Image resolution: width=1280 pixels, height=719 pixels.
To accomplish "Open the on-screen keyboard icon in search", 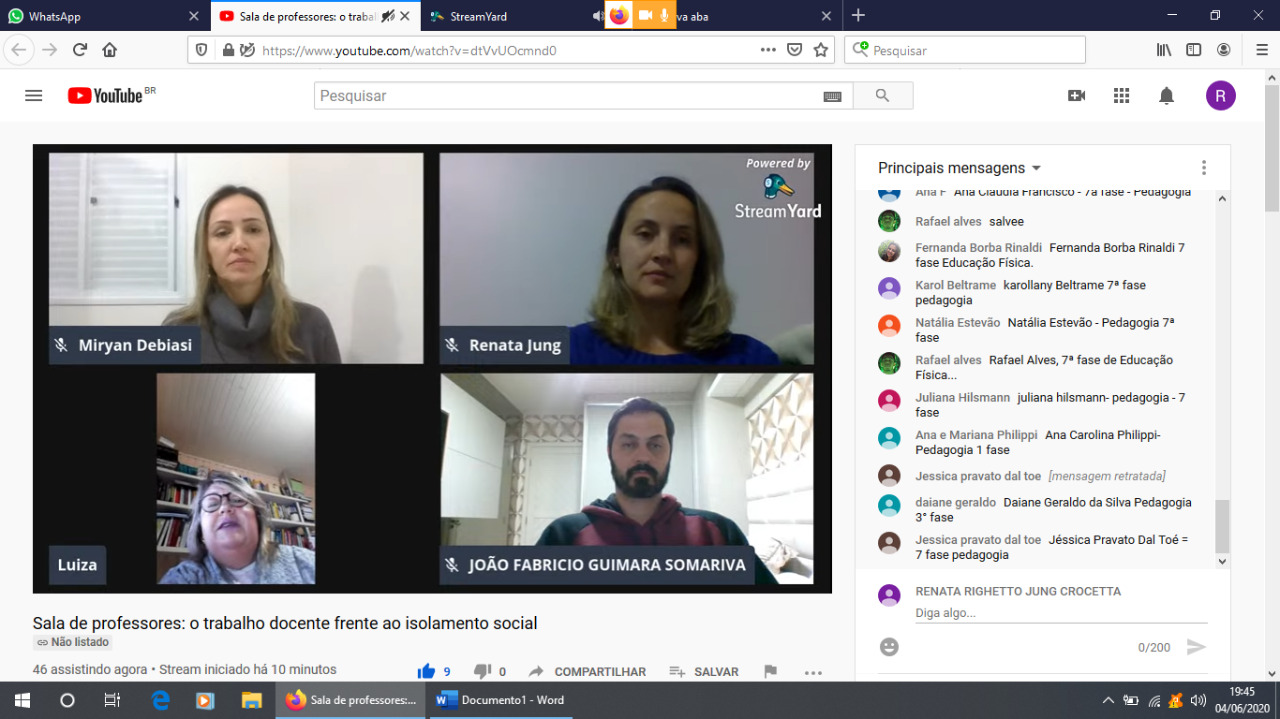I will tap(832, 96).
